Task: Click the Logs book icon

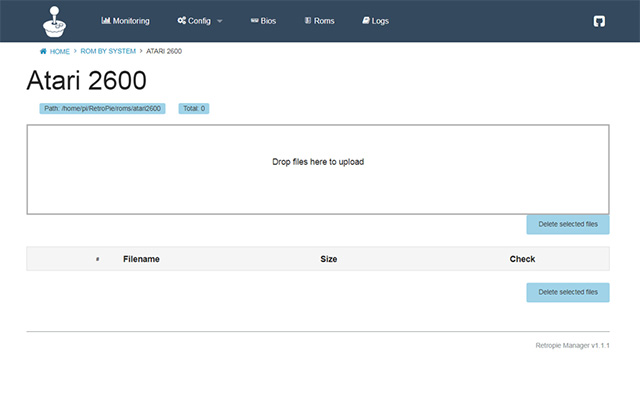Action: coord(366,20)
